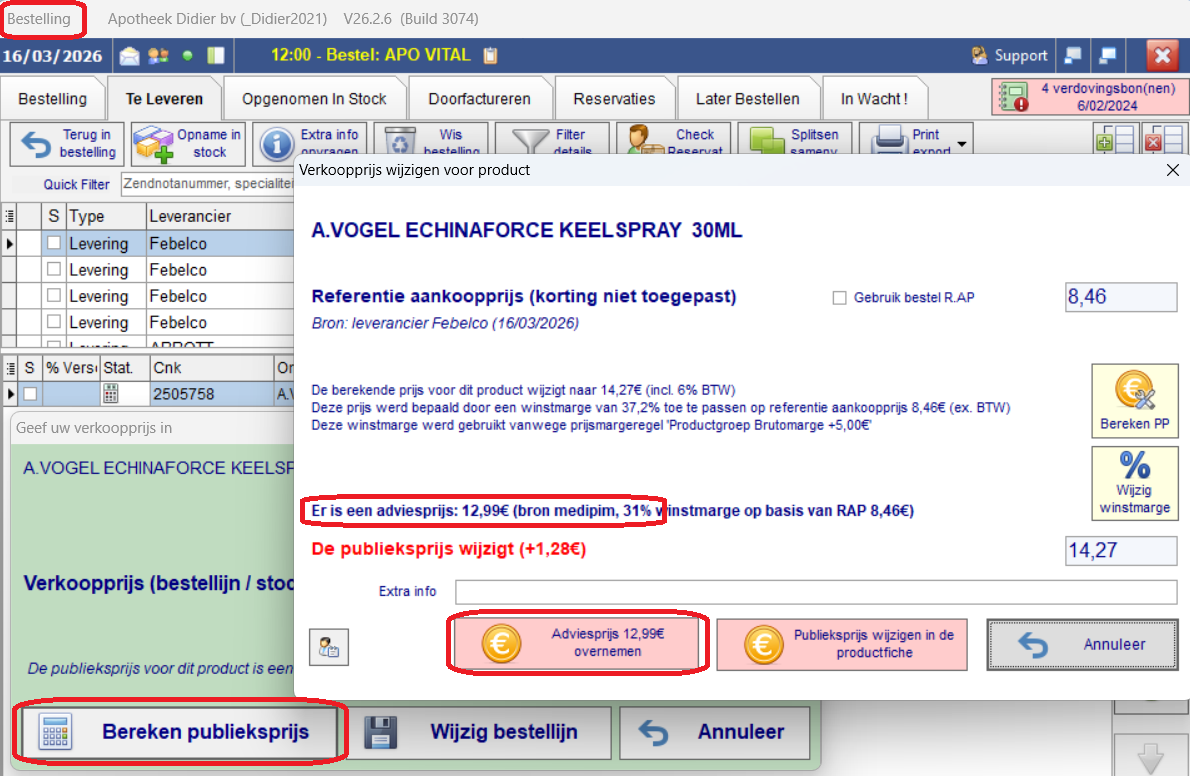Click Adviesprijs 12,99€ overnemen button

(x=577, y=643)
